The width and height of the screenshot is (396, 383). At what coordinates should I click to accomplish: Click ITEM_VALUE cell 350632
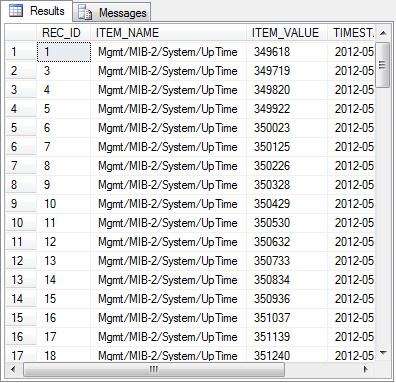pos(287,242)
